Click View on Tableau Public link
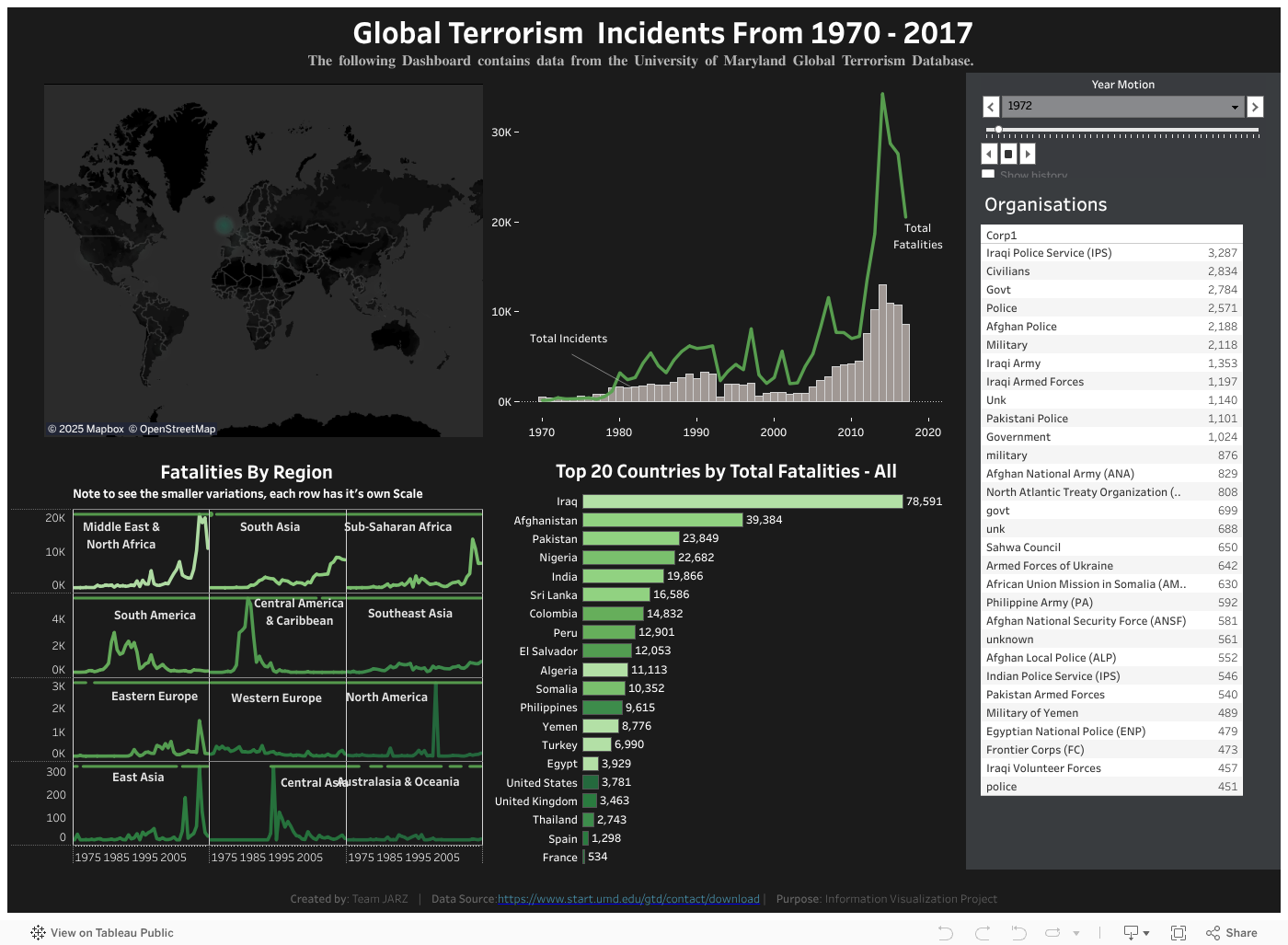 click(111, 933)
